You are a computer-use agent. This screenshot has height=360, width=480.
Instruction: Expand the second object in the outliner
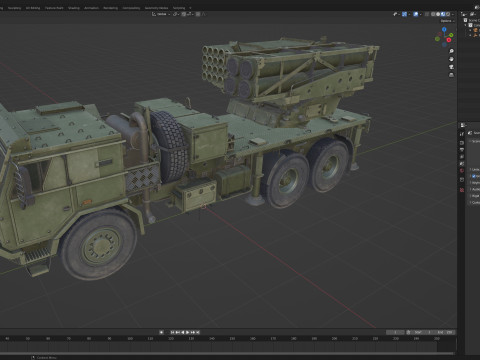(470, 35)
